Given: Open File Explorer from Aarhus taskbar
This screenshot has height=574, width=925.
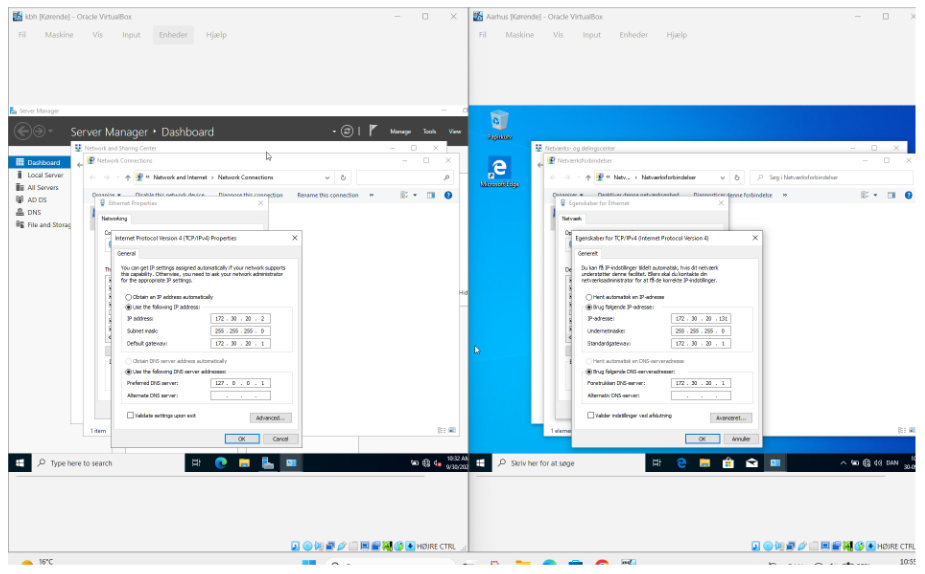Looking at the screenshot, I should pyautogui.click(x=704, y=463).
